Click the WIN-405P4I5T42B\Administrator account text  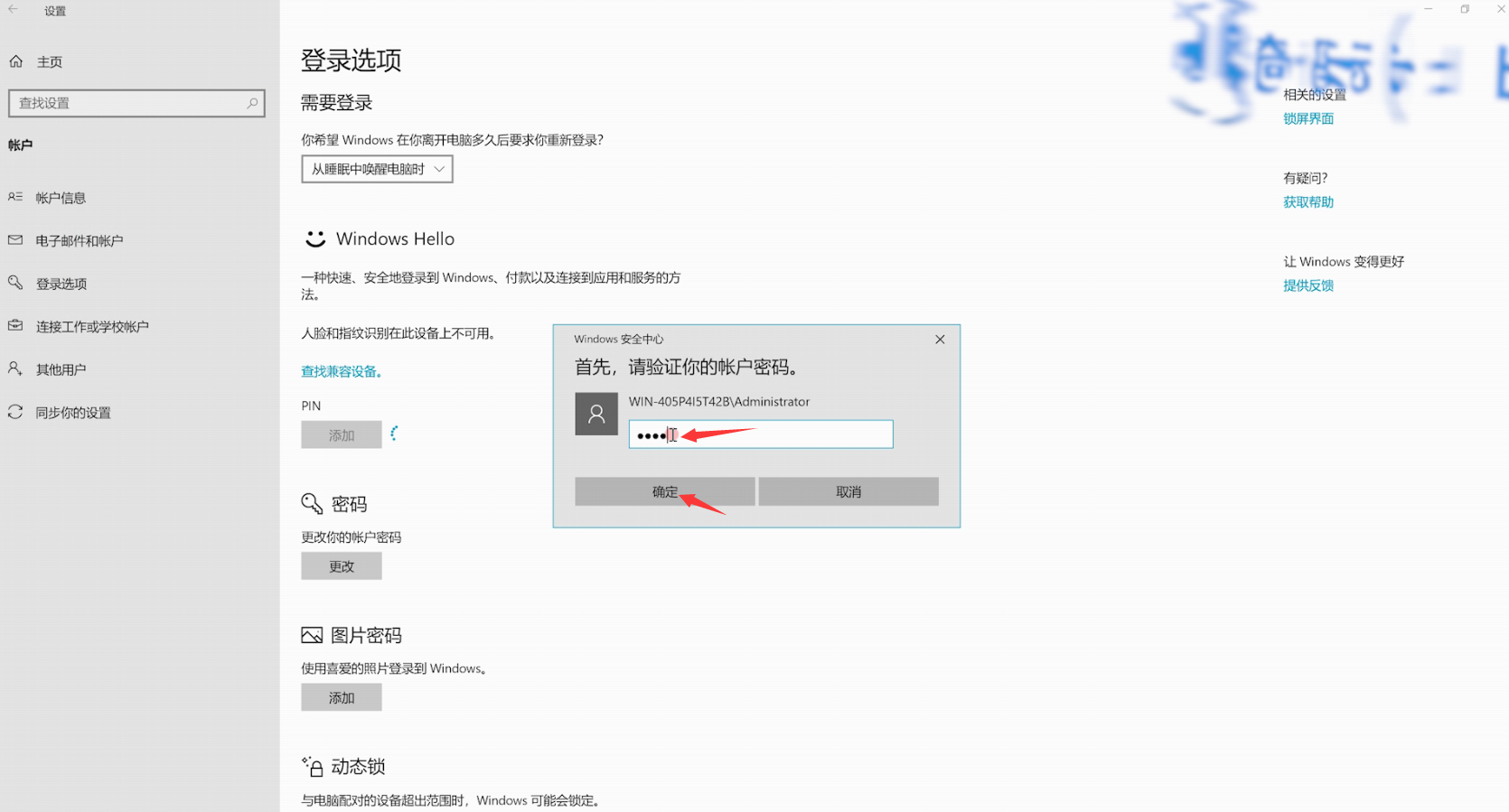719,402
